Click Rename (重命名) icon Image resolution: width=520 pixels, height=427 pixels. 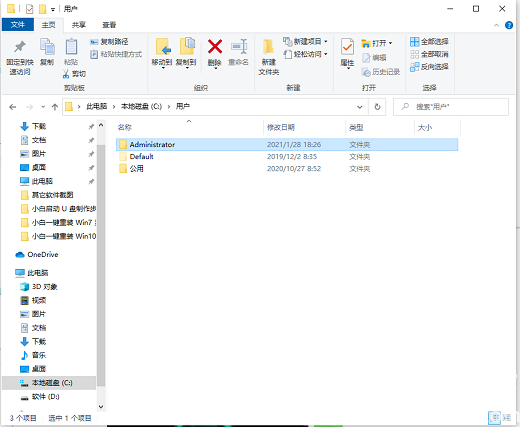[x=238, y=52]
